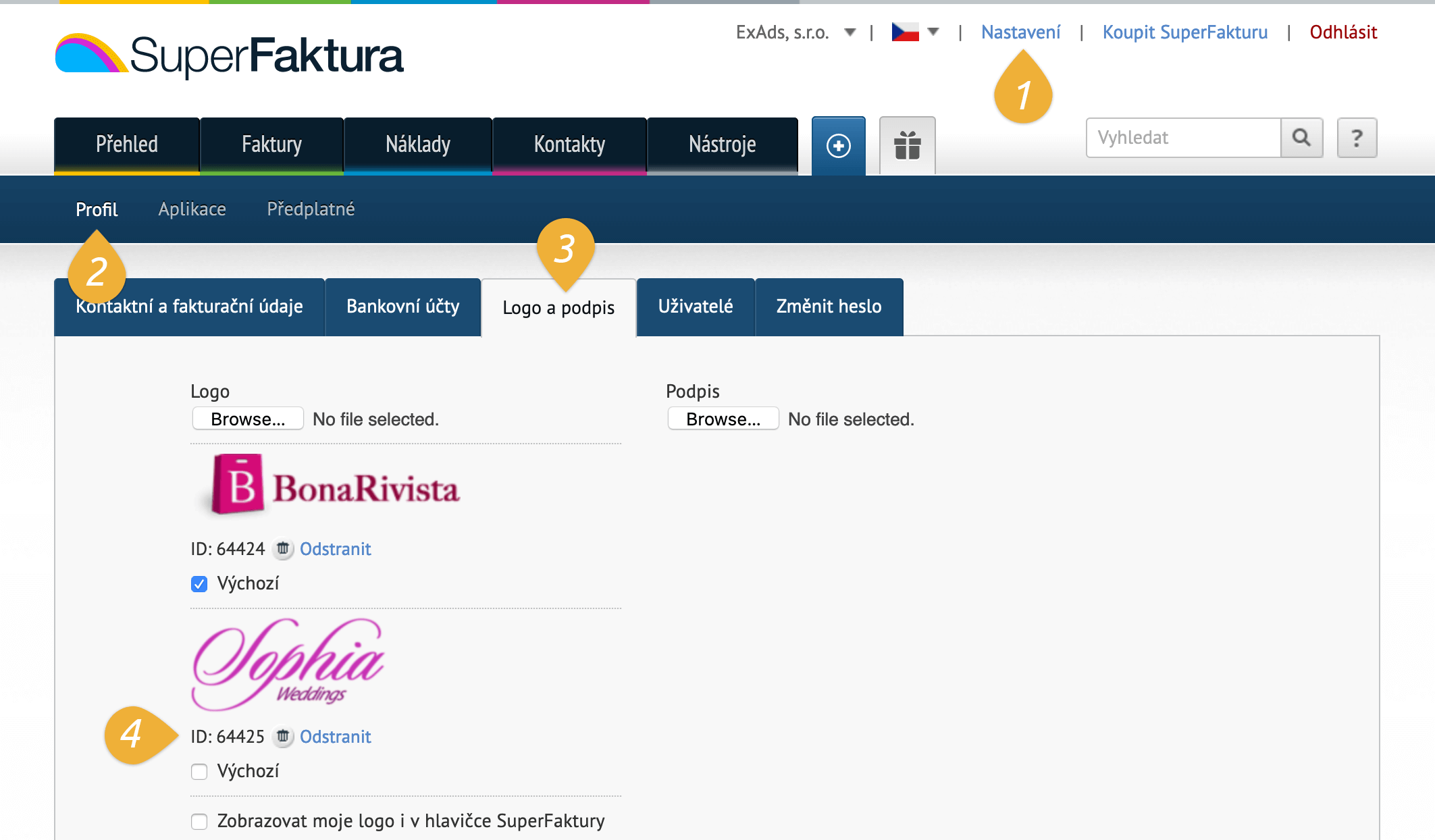Click Odstranit for logo ID 64425
Viewport: 1435px width, 840px height.
(336, 737)
